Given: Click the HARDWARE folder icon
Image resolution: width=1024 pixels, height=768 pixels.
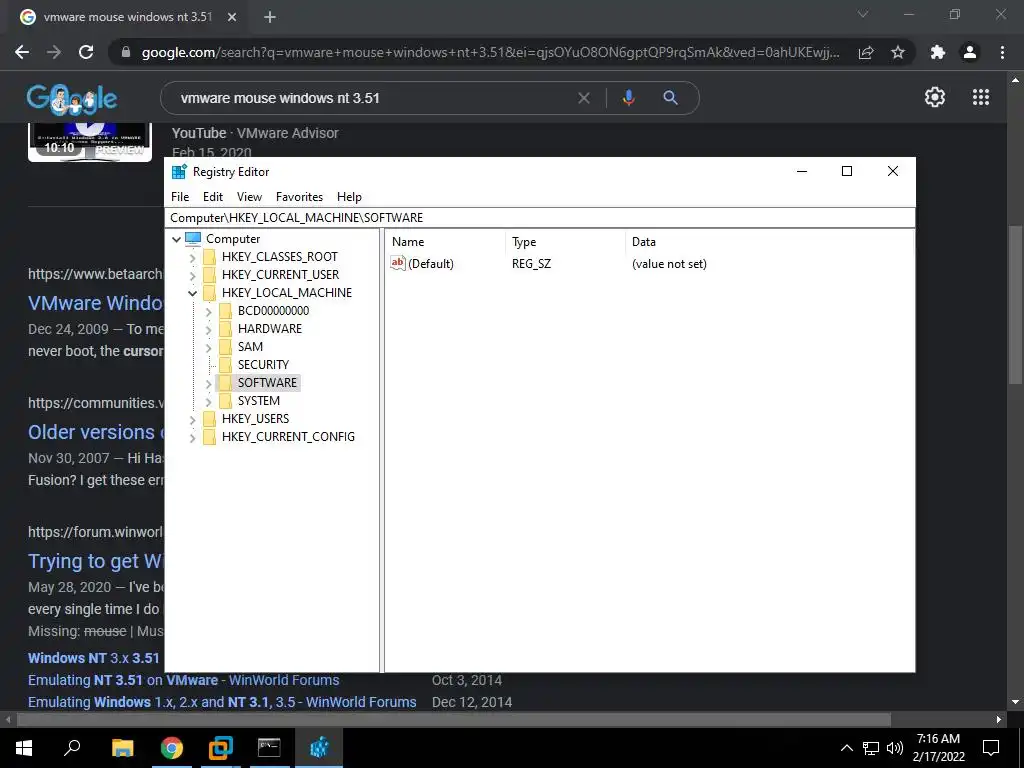Looking at the screenshot, I should point(225,328).
